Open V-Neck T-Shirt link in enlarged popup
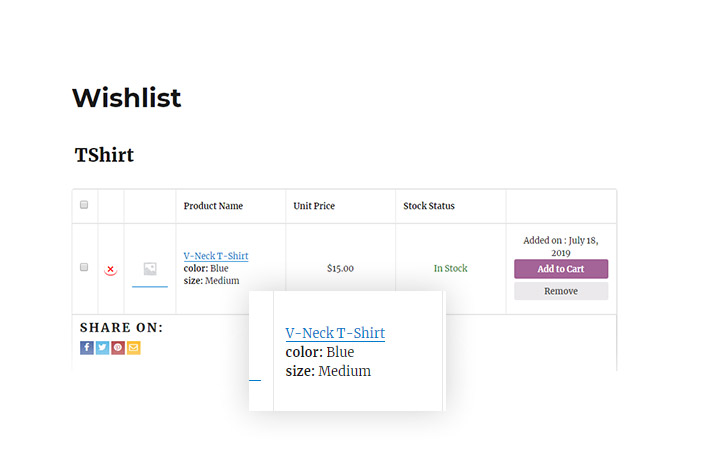The width and height of the screenshot is (710, 457). pyautogui.click(x=335, y=333)
